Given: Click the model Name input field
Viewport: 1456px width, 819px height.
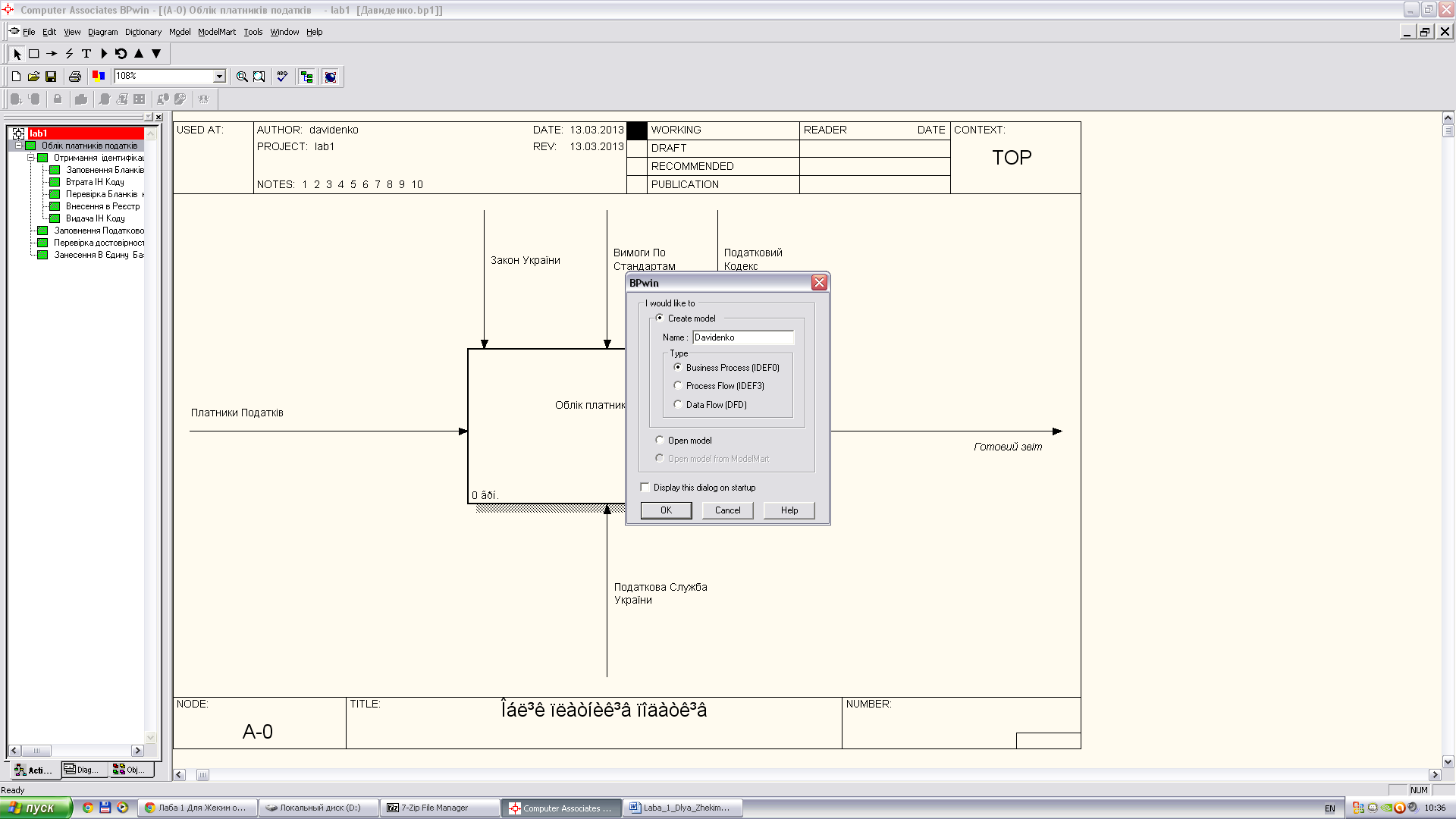Looking at the screenshot, I should (743, 337).
